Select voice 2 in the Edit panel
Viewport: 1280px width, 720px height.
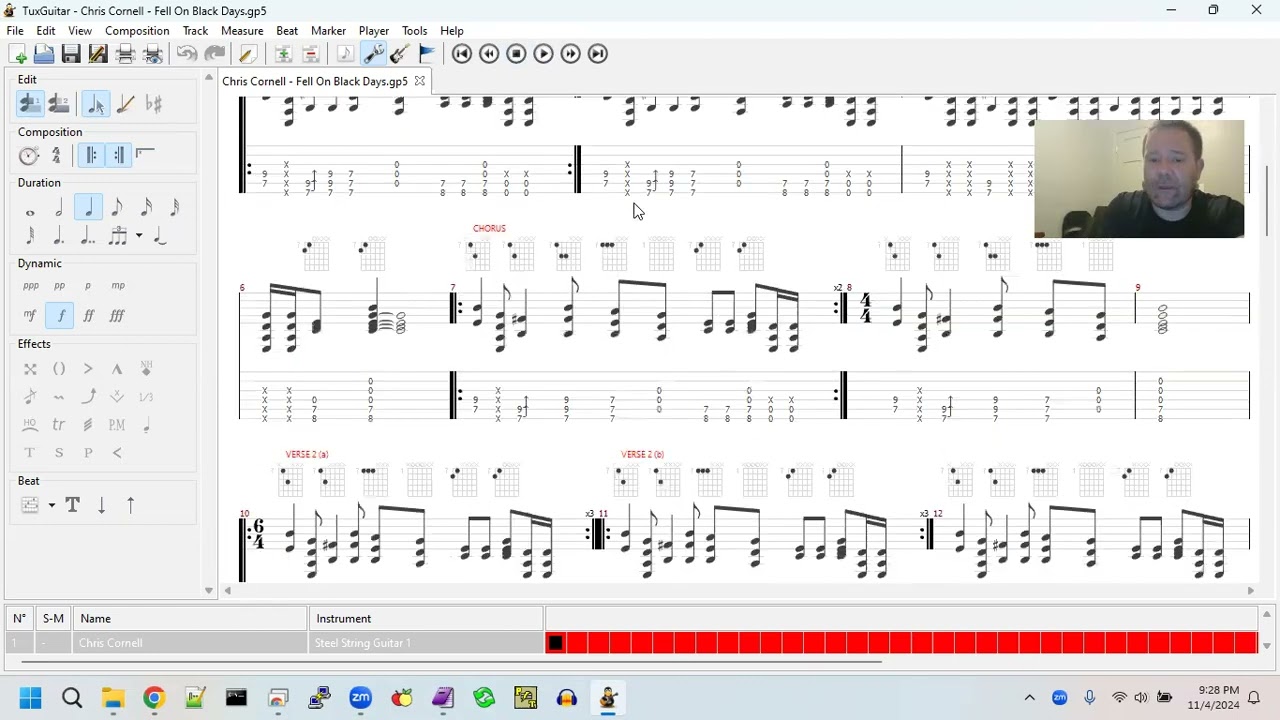point(58,103)
